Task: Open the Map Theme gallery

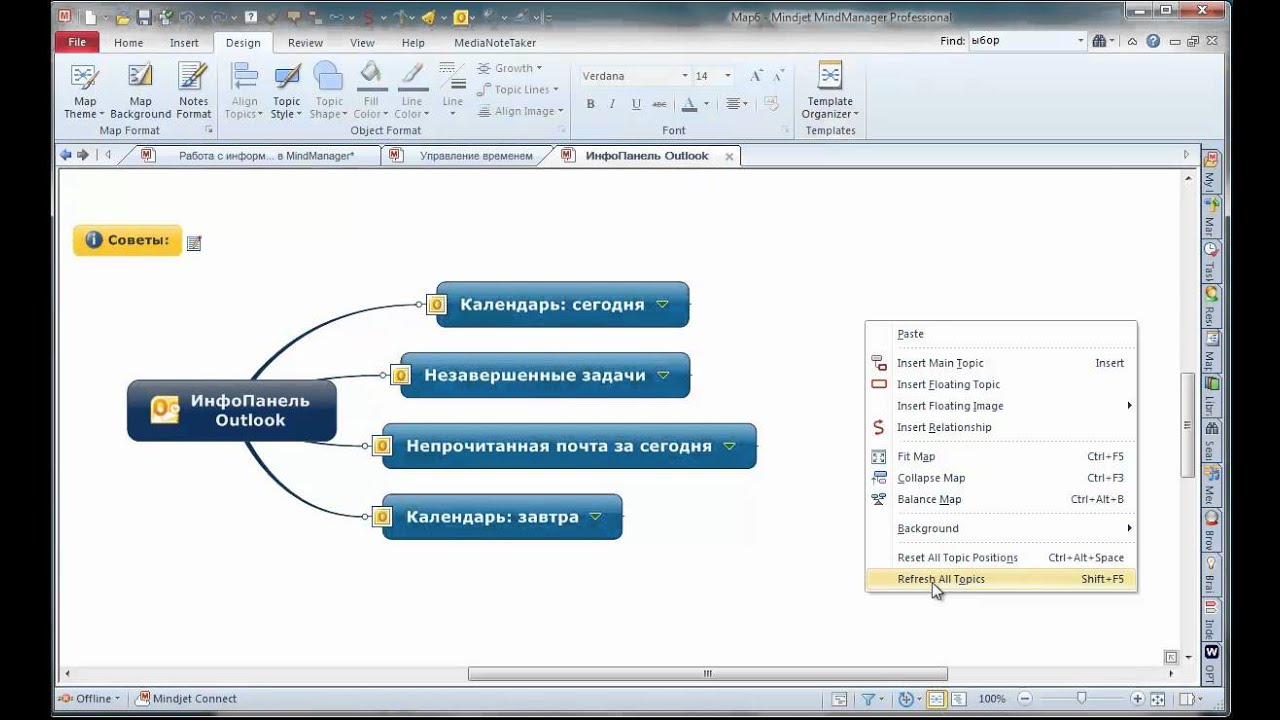Action: point(84,91)
